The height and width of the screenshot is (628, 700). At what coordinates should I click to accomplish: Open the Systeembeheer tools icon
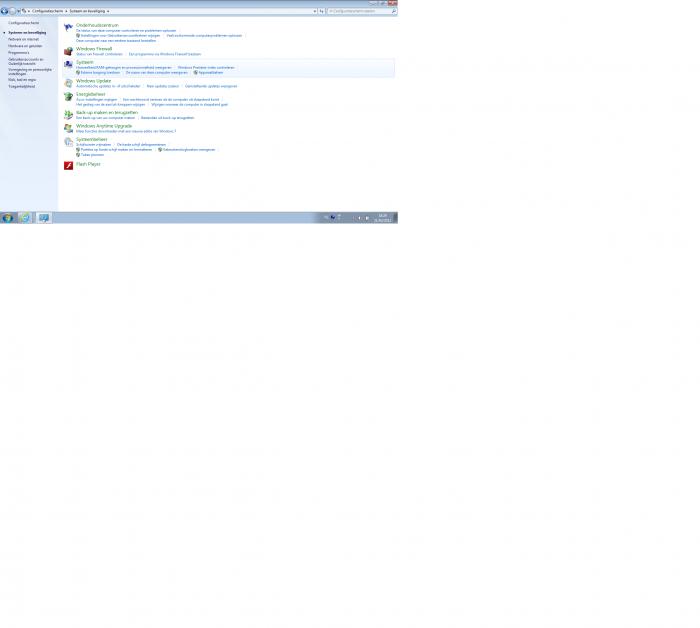click(x=68, y=142)
